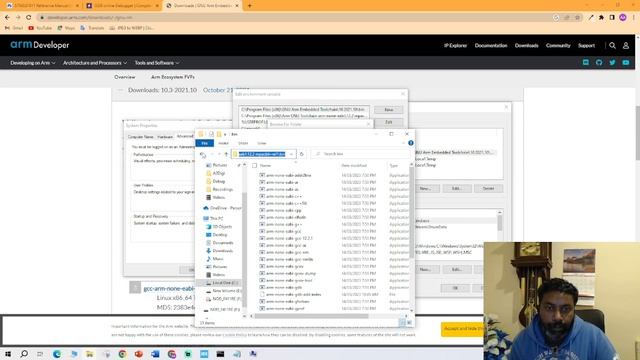The height and width of the screenshot is (360, 640).
Task: Open the View ribbon tab
Action: [x=262, y=143]
